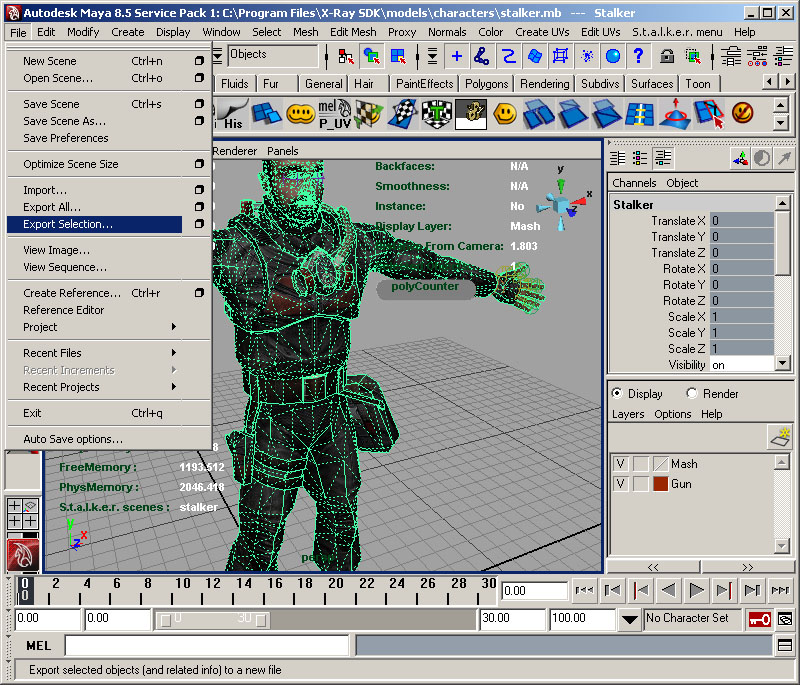The width and height of the screenshot is (800, 685).
Task: Click the current time field showing 0.00
Action: point(534,590)
